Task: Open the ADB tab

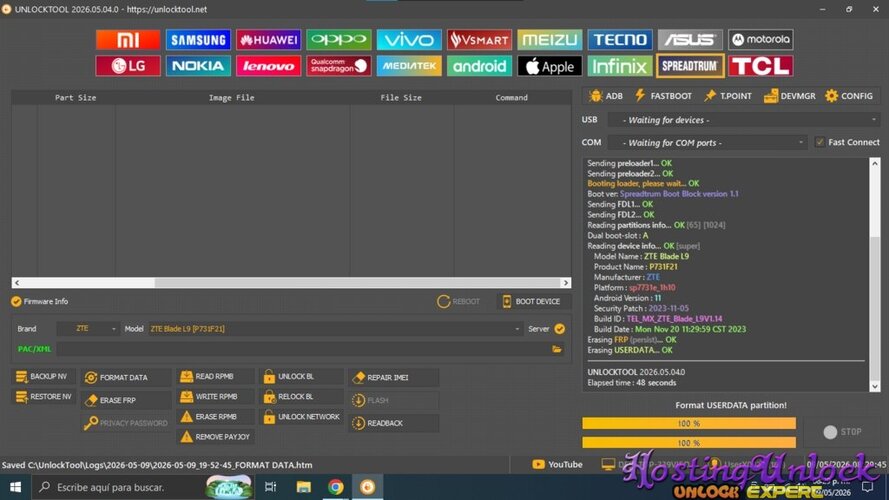Action: pos(606,96)
